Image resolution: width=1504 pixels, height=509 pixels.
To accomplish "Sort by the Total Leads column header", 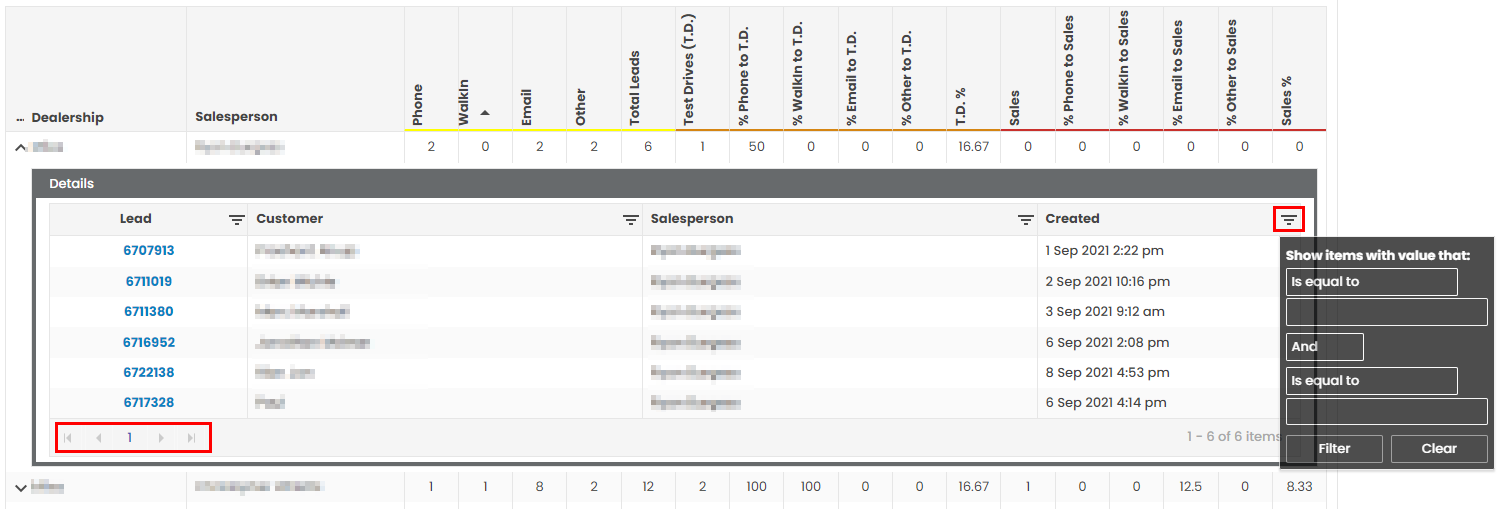I will pos(634,88).
